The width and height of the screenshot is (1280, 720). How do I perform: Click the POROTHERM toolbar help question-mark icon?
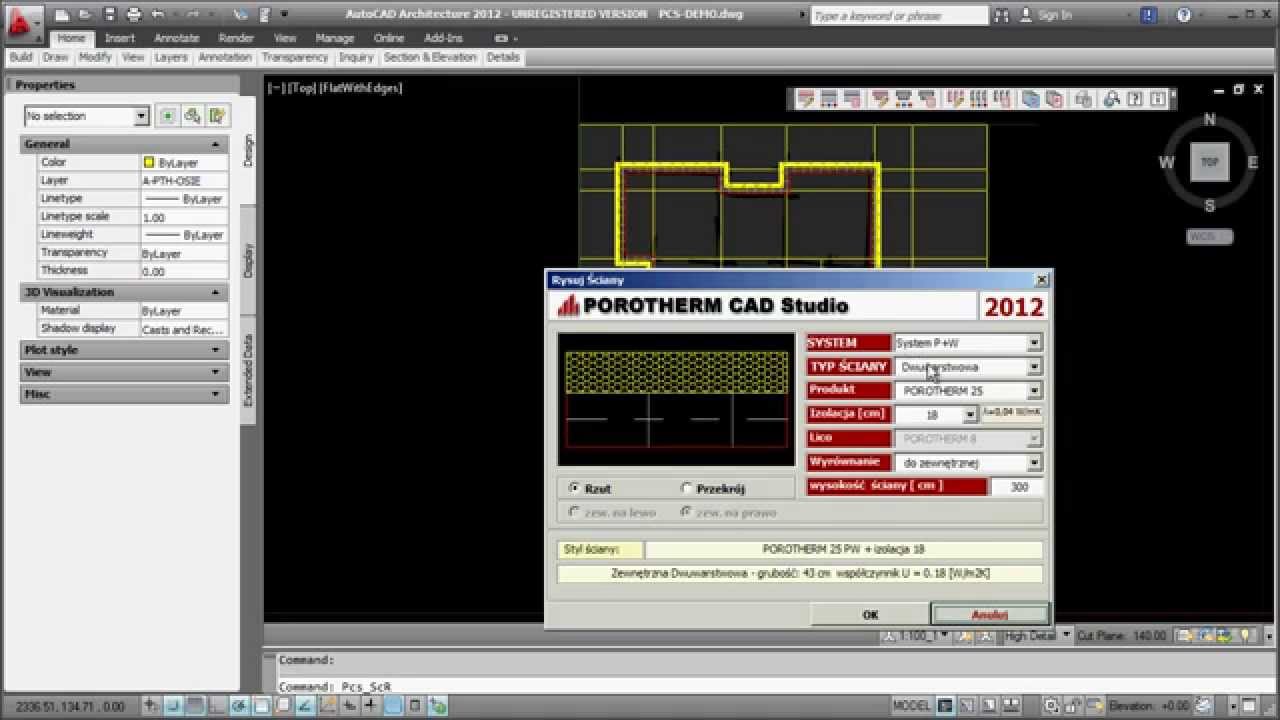pyautogui.click(x=1134, y=99)
